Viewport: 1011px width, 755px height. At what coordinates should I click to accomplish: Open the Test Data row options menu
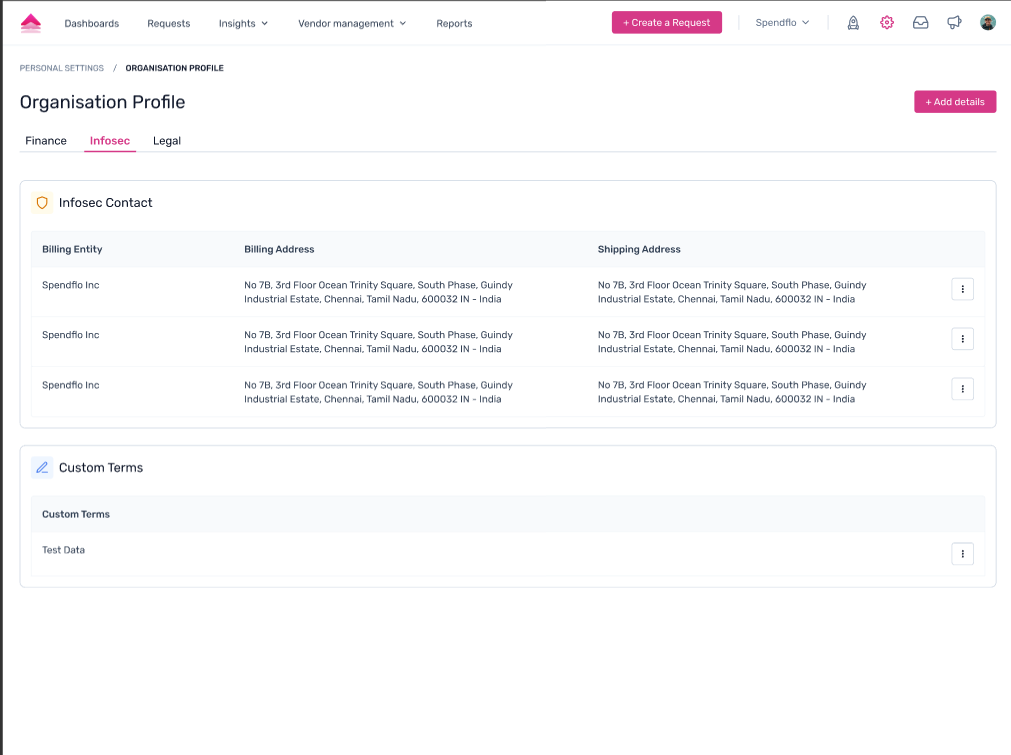click(962, 553)
